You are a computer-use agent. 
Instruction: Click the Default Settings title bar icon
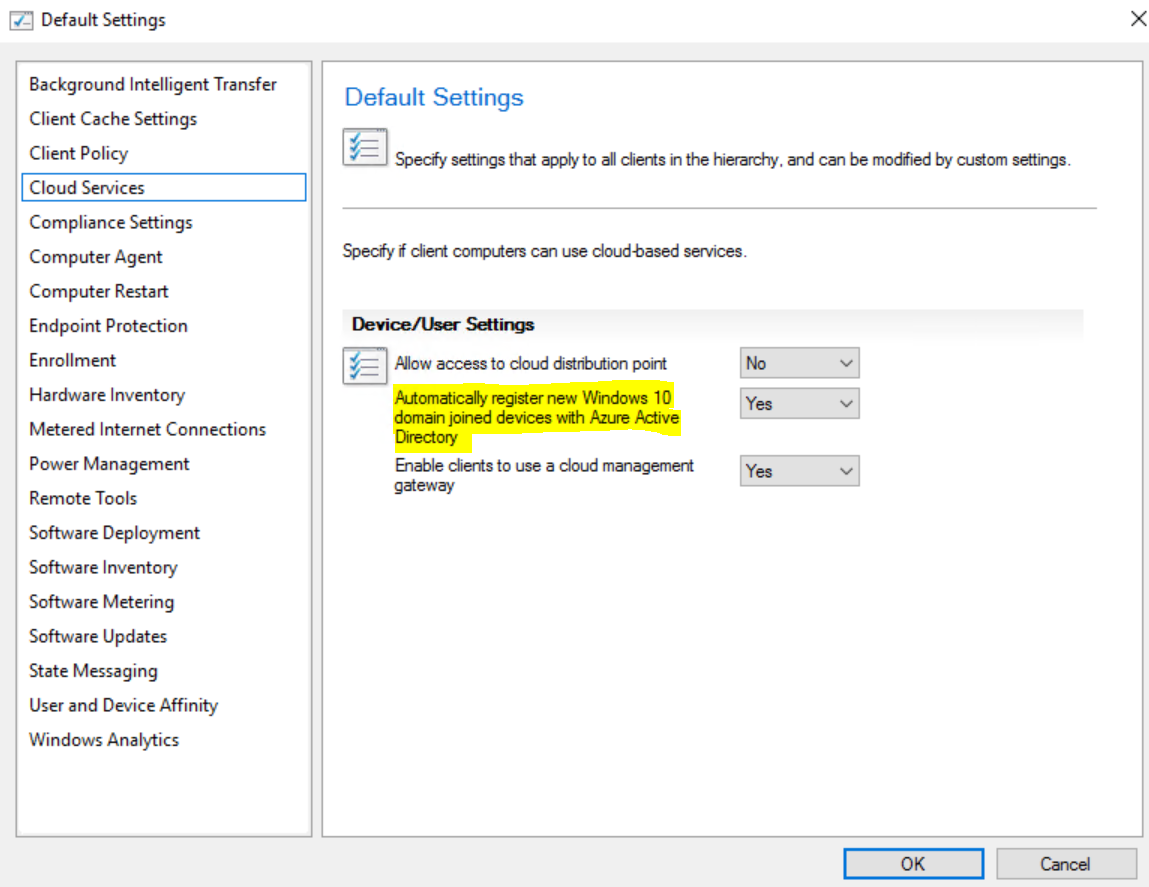21,20
